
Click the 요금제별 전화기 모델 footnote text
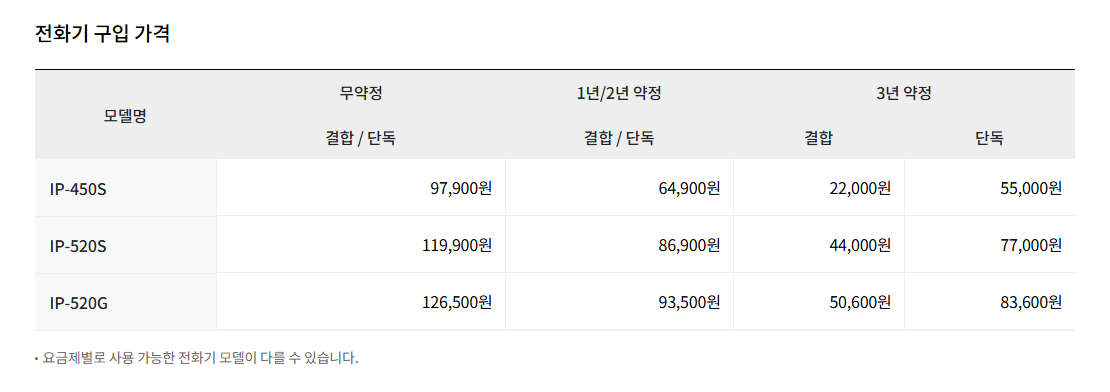point(200,358)
